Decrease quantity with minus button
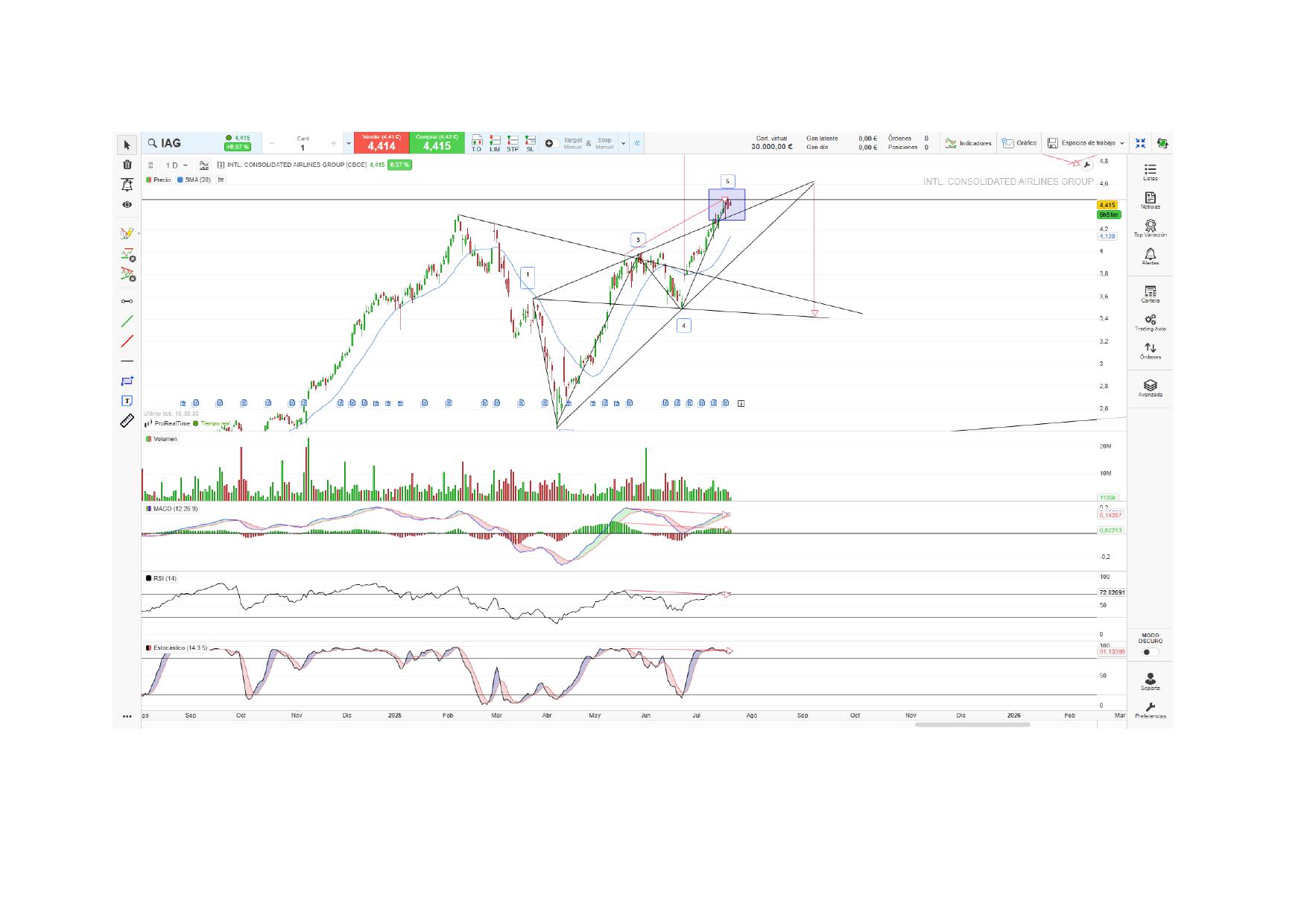 tap(272, 143)
